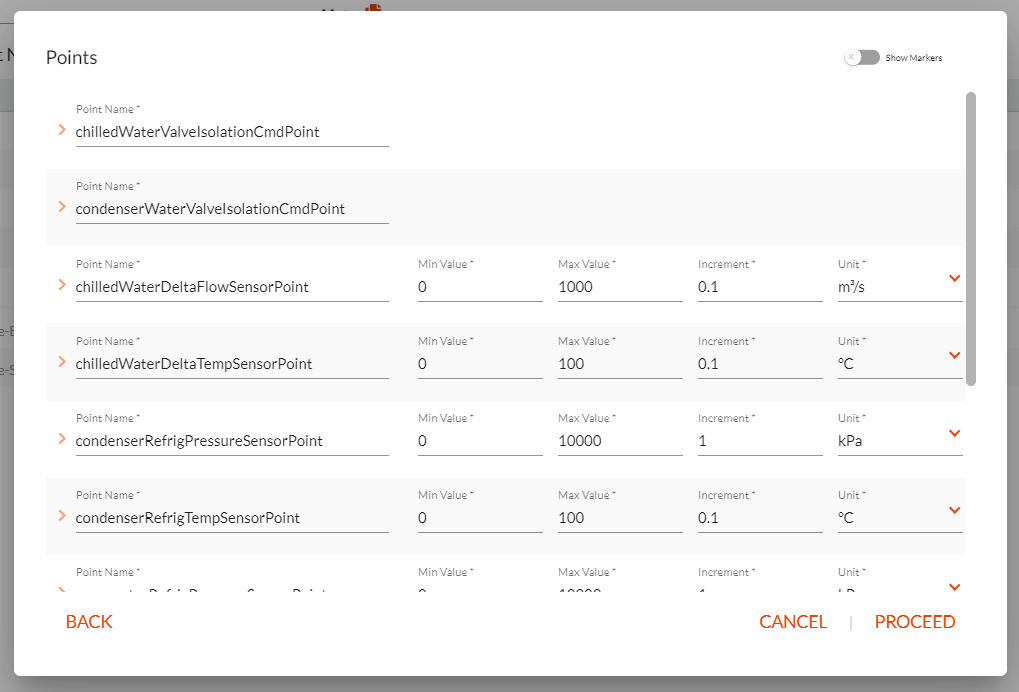Click the BACK button
Screen dimensions: 1019x692
89,622
